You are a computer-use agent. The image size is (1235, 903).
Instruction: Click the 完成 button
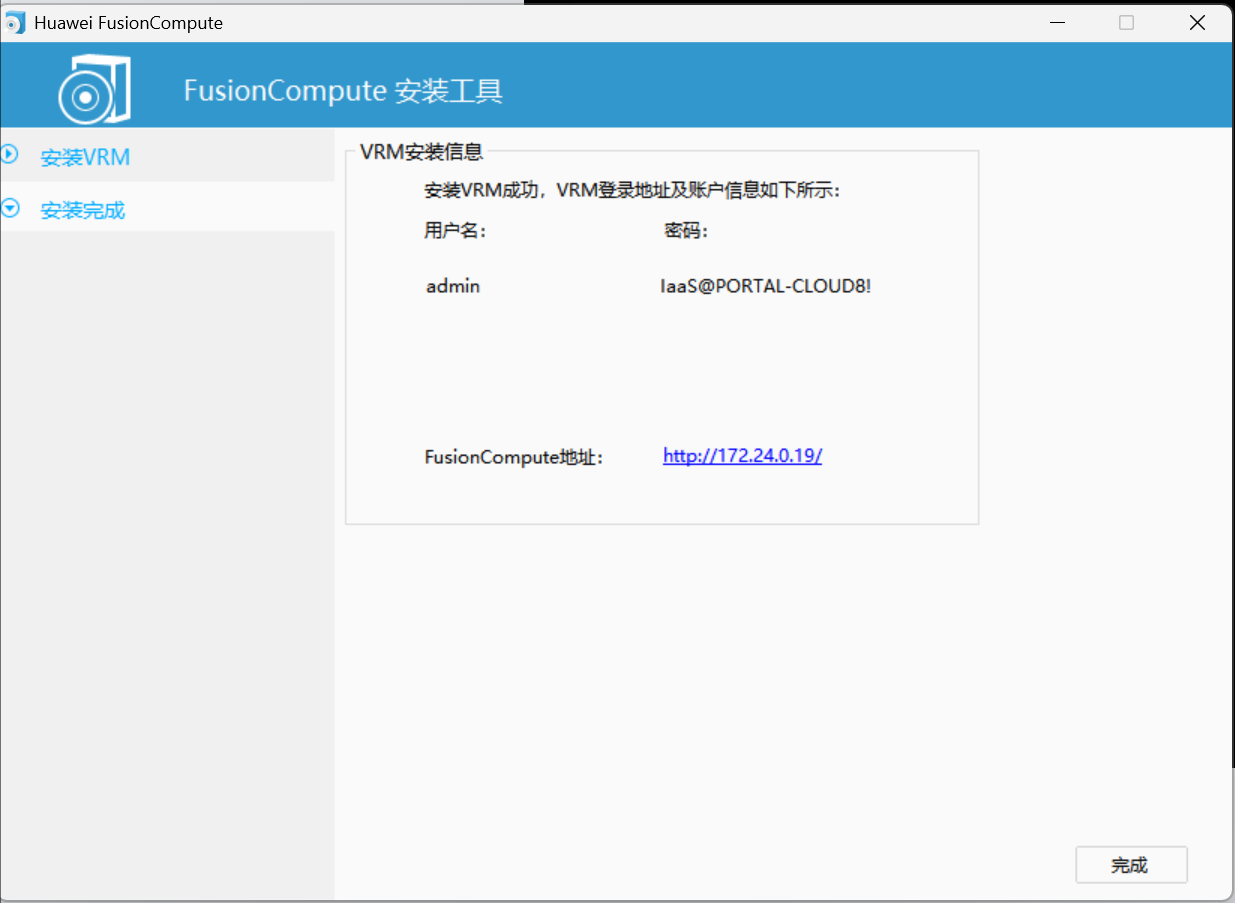(x=1131, y=865)
